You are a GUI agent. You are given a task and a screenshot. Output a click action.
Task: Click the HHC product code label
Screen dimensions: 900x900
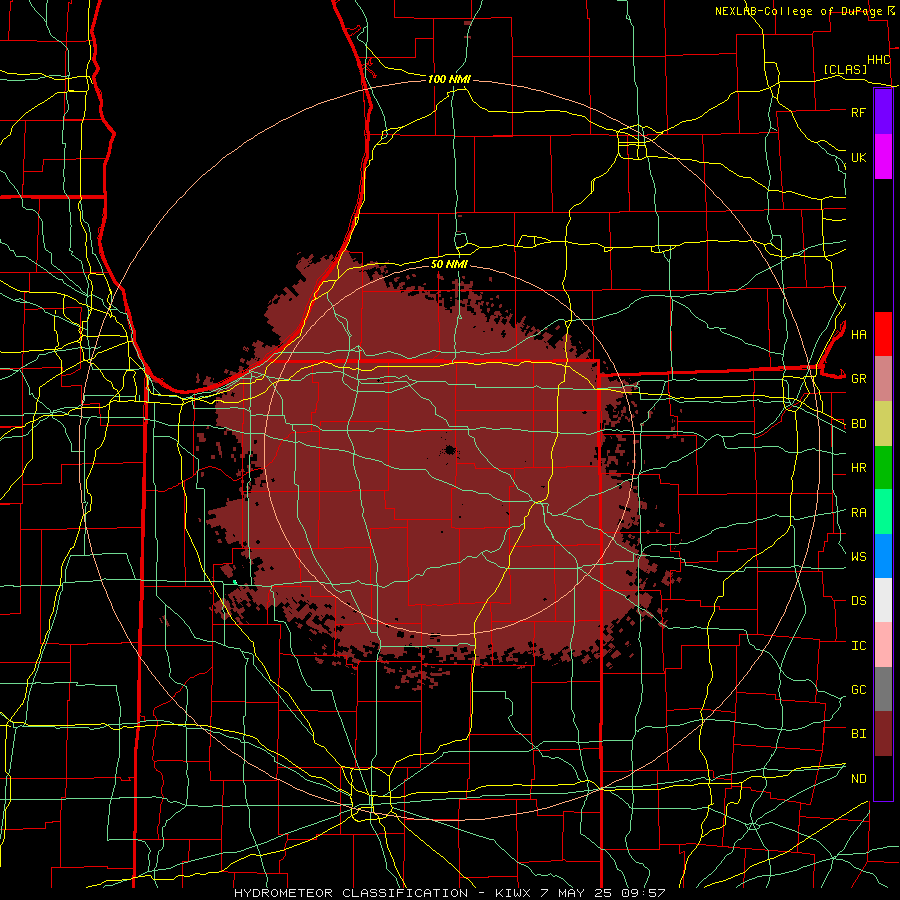point(878,60)
